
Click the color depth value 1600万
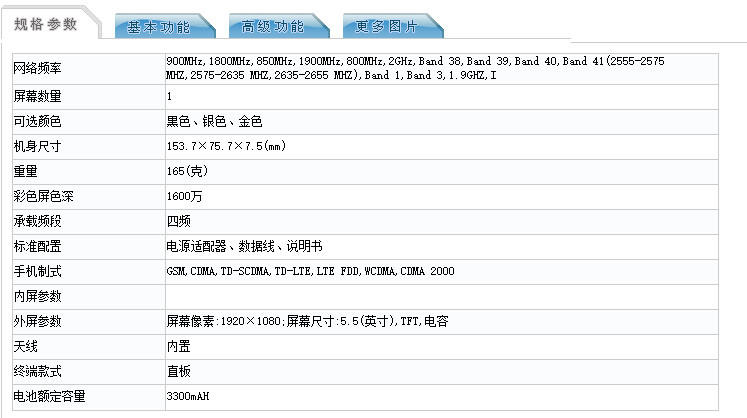[184, 196]
